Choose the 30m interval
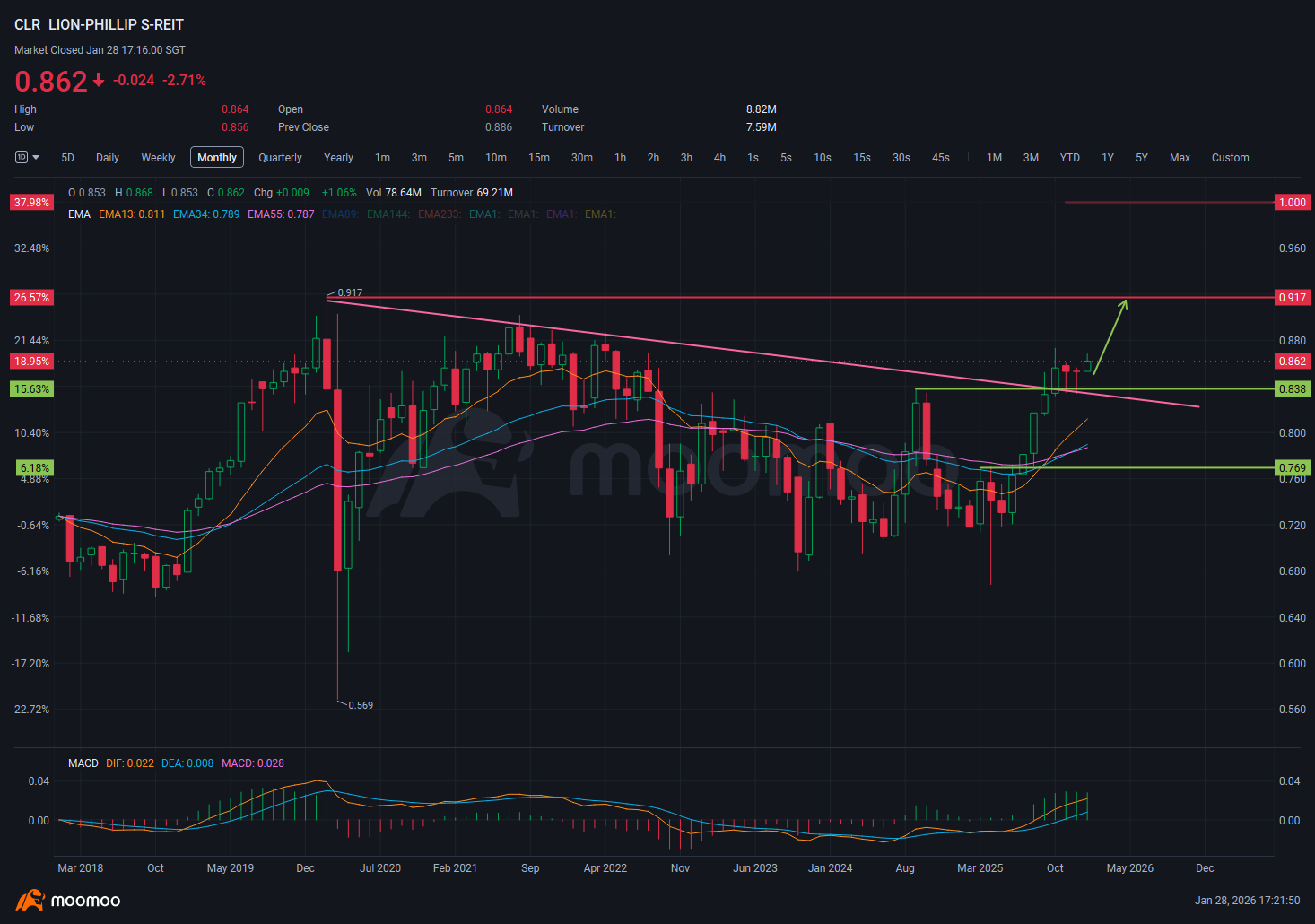Image resolution: width=1315 pixels, height=924 pixels. coord(582,158)
